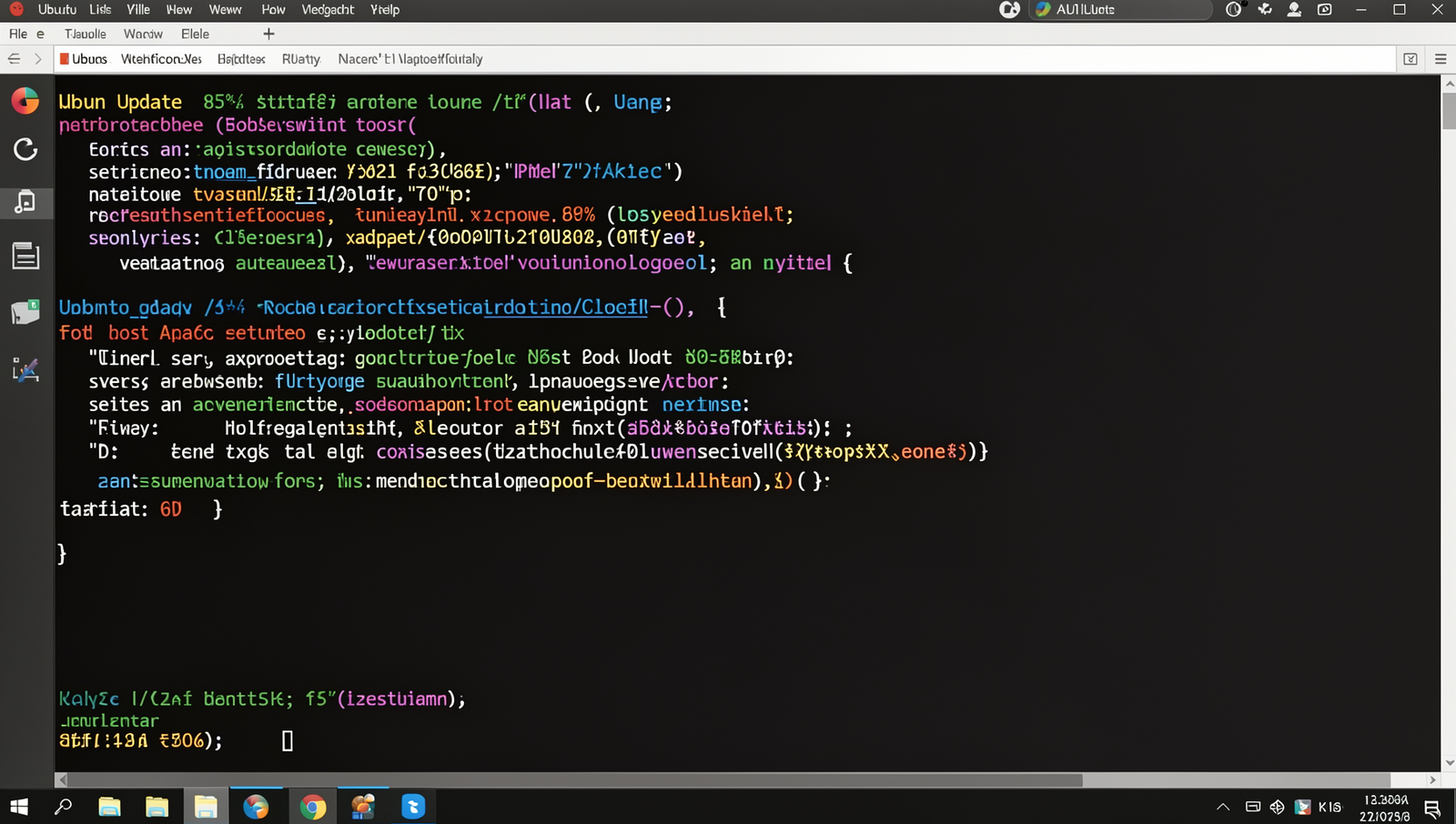Open the Ubutu menu
This screenshot has width=1456, height=824.
click(x=57, y=9)
